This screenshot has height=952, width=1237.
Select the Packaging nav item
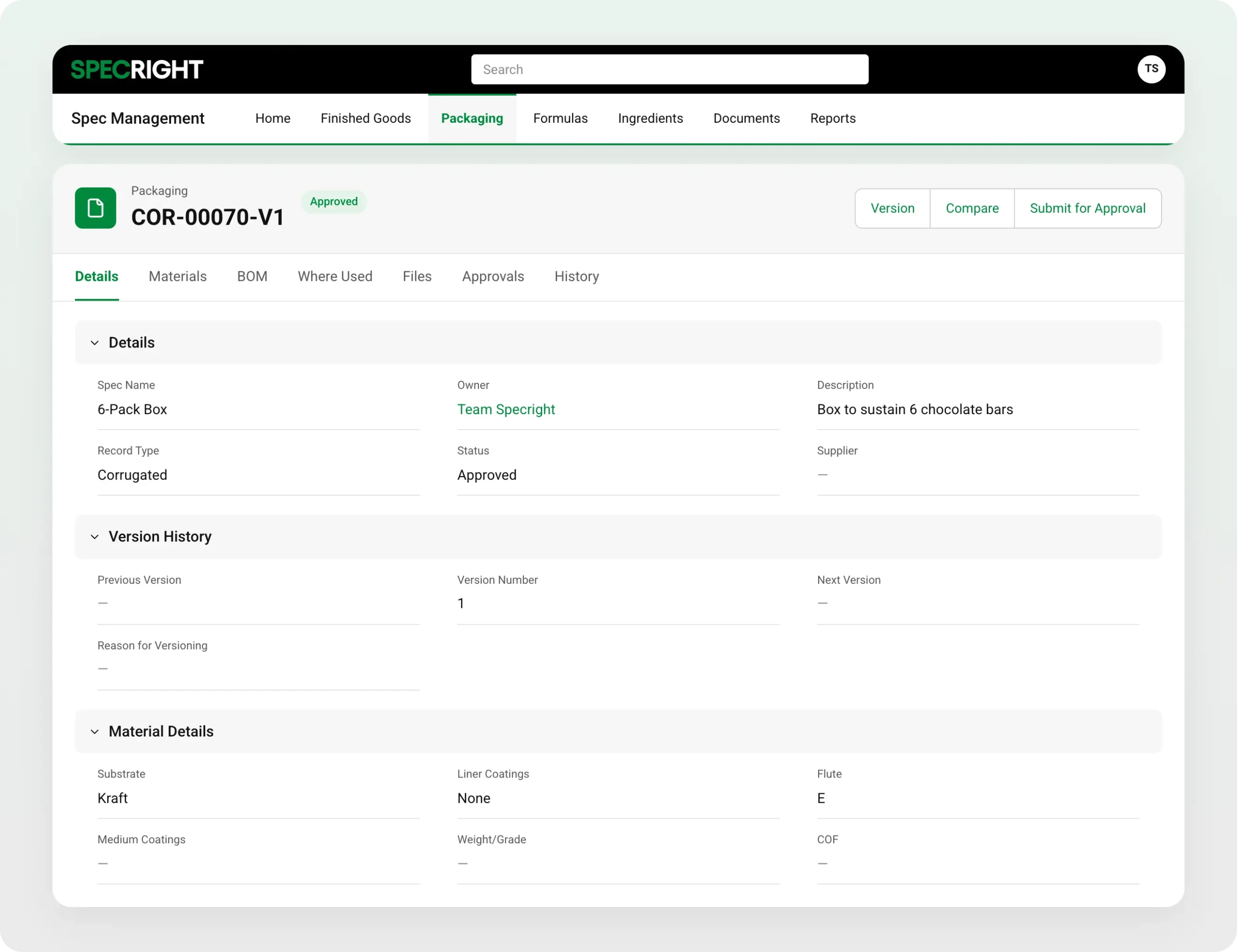coord(472,118)
